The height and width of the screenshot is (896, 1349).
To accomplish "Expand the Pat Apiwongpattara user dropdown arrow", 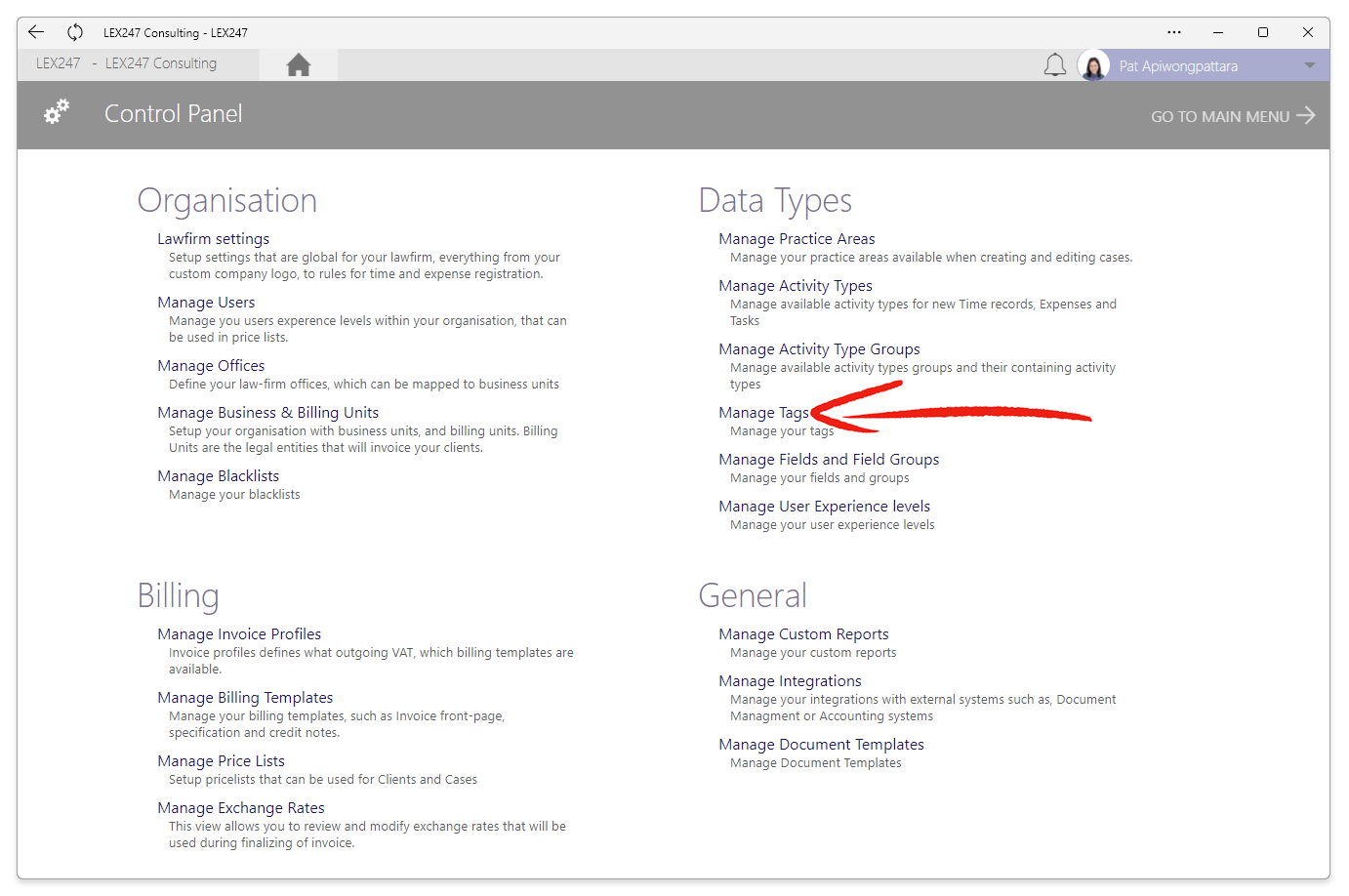I will pos(1309,66).
